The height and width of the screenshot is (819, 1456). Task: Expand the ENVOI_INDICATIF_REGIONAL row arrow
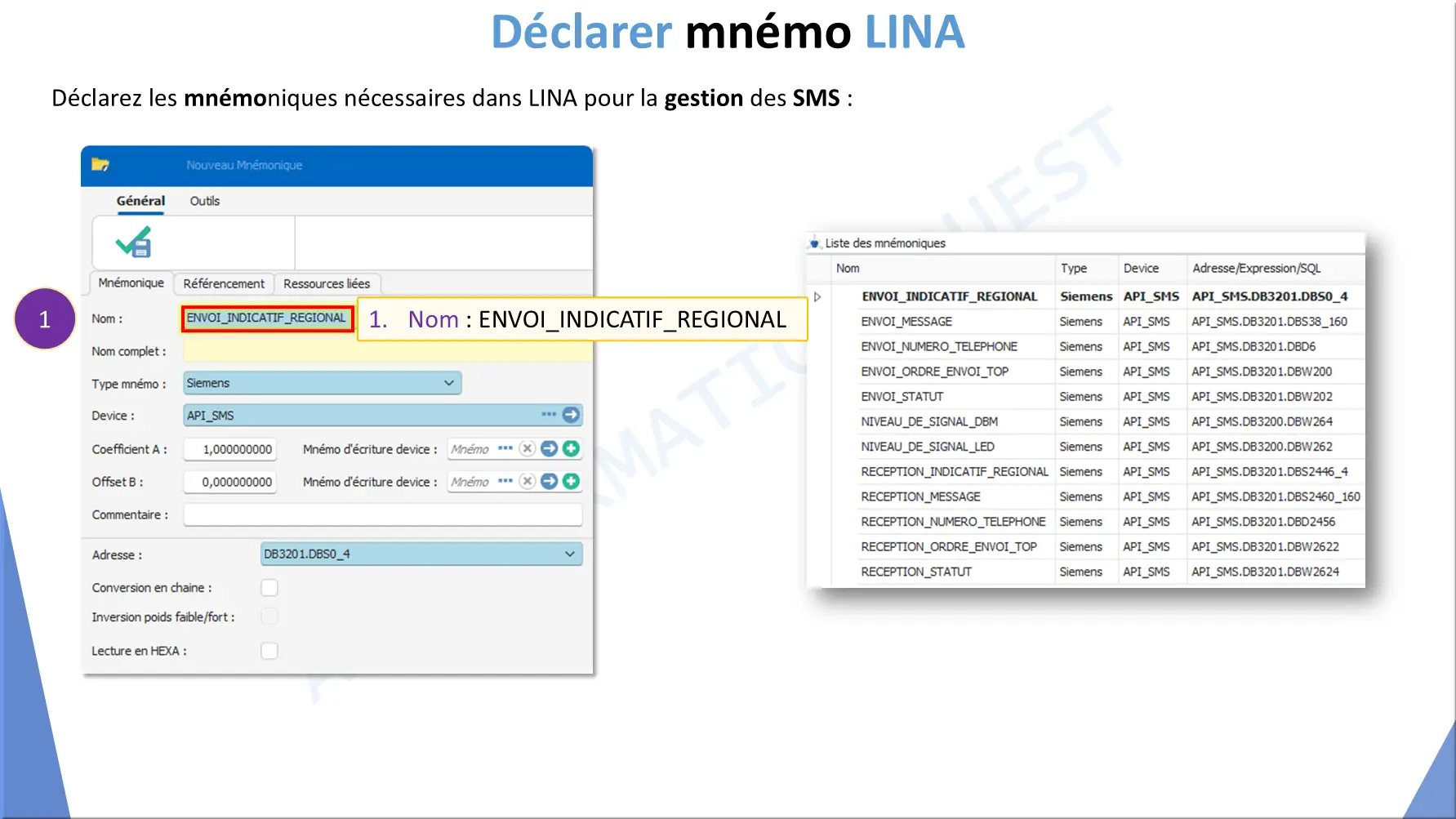pyautogui.click(x=817, y=297)
